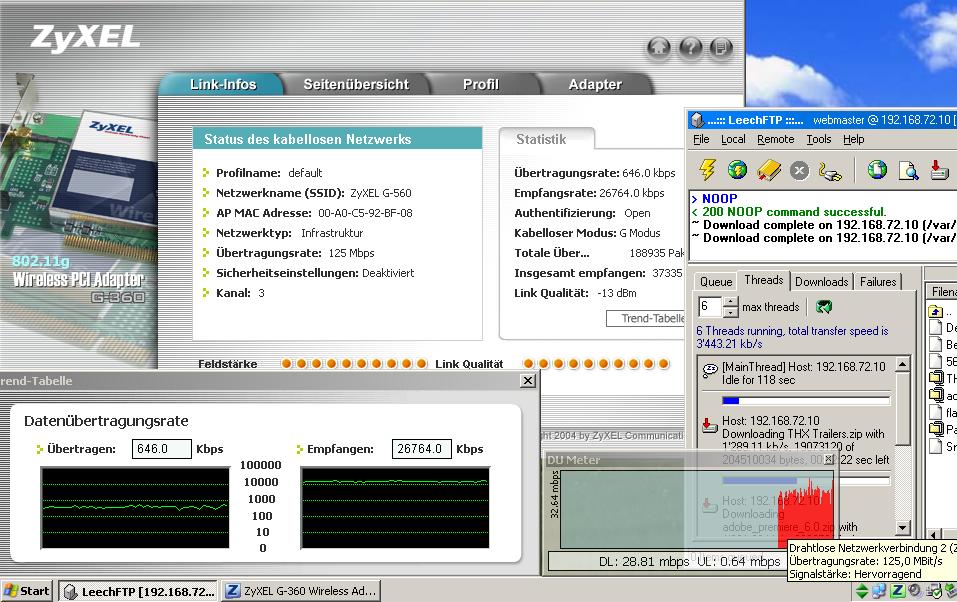Decrease max threads with down arrow
The image size is (957, 602).
click(730, 312)
